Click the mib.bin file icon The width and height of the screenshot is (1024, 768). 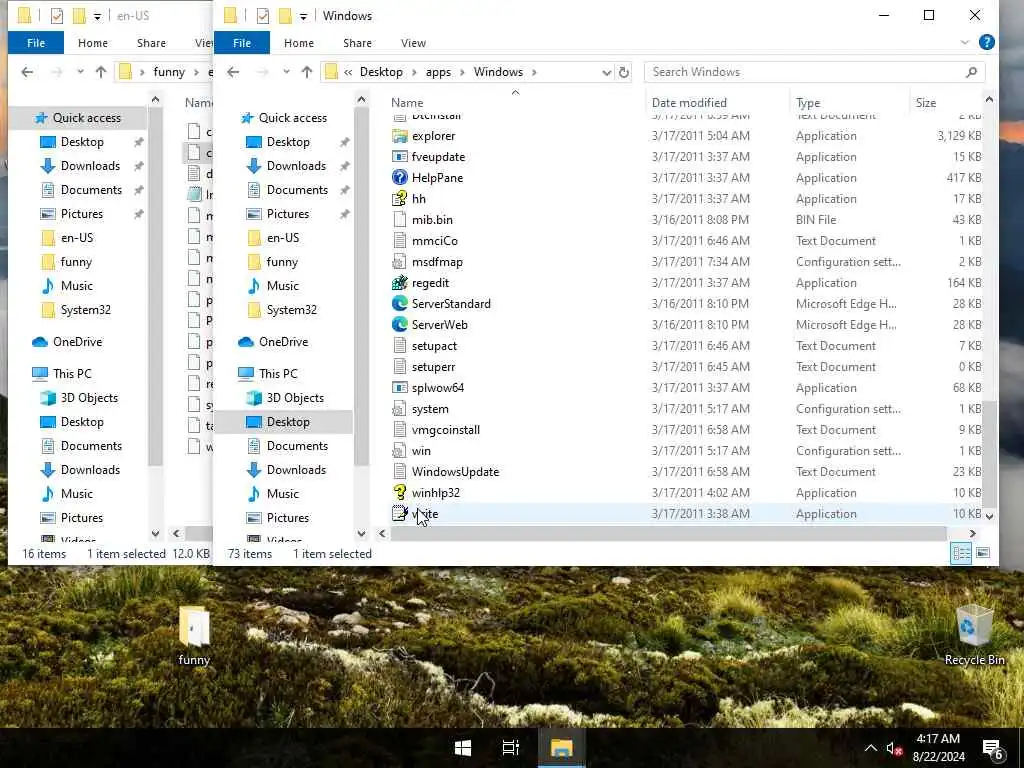click(400, 219)
